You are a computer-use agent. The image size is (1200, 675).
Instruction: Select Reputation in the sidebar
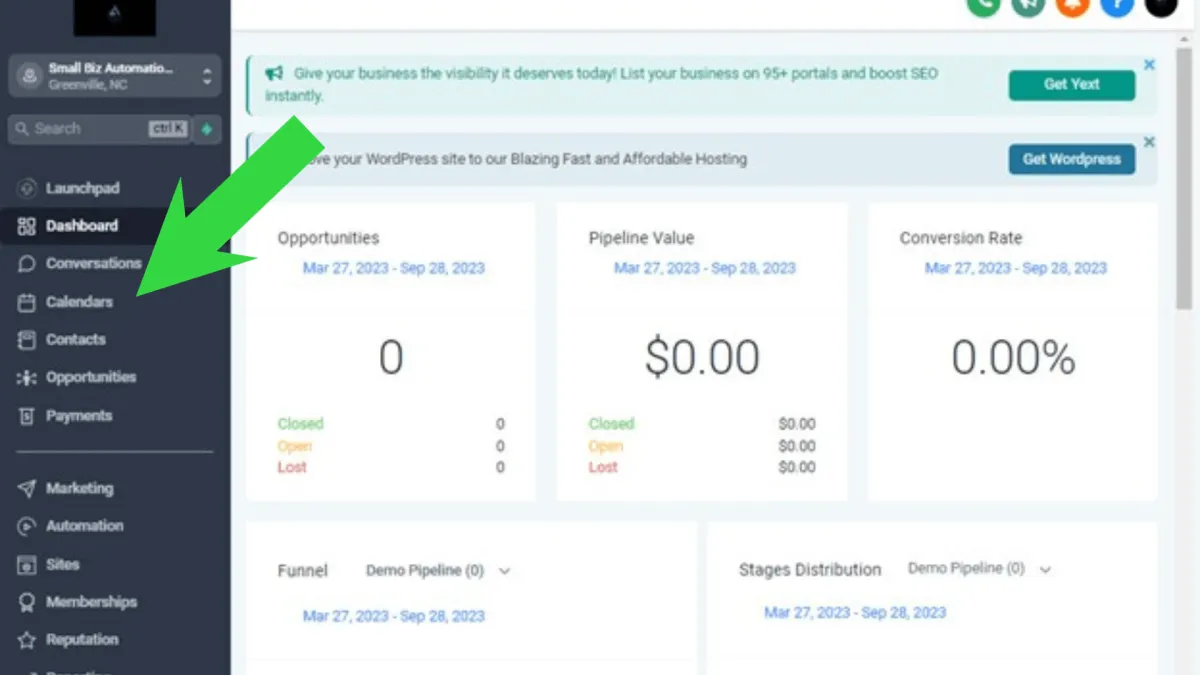68,640
